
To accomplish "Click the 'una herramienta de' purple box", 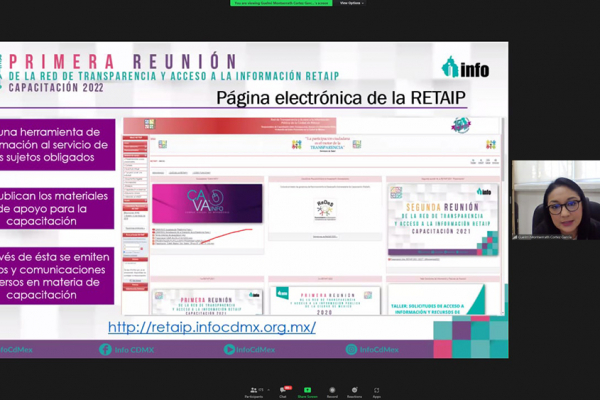I will tap(57, 145).
